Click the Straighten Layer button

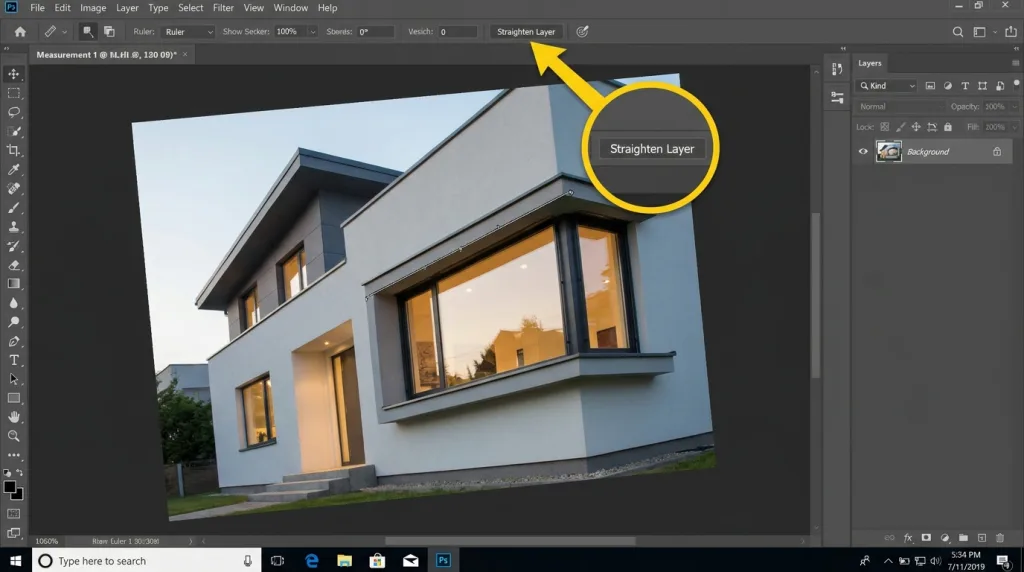pyautogui.click(x=526, y=31)
